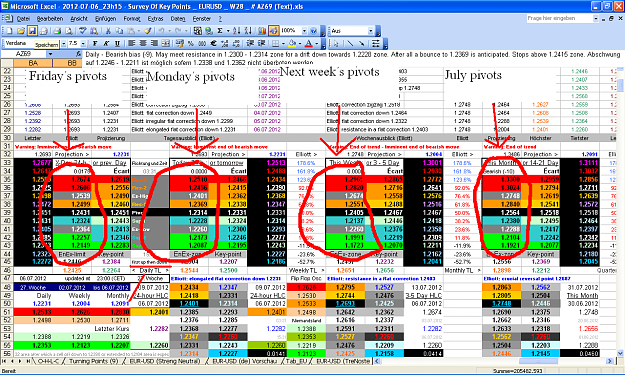Apply percent style format
Viewport: 625px width, 375px height.
coord(191,43)
